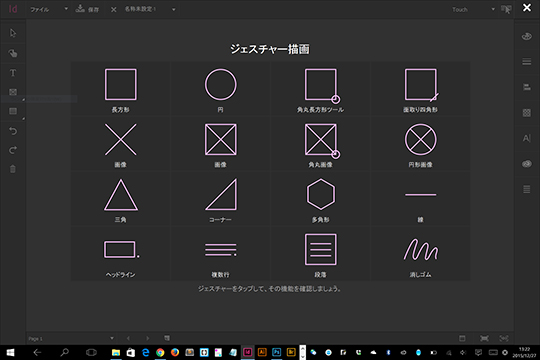Tap the 線 line gesture

pyautogui.click(x=420, y=199)
